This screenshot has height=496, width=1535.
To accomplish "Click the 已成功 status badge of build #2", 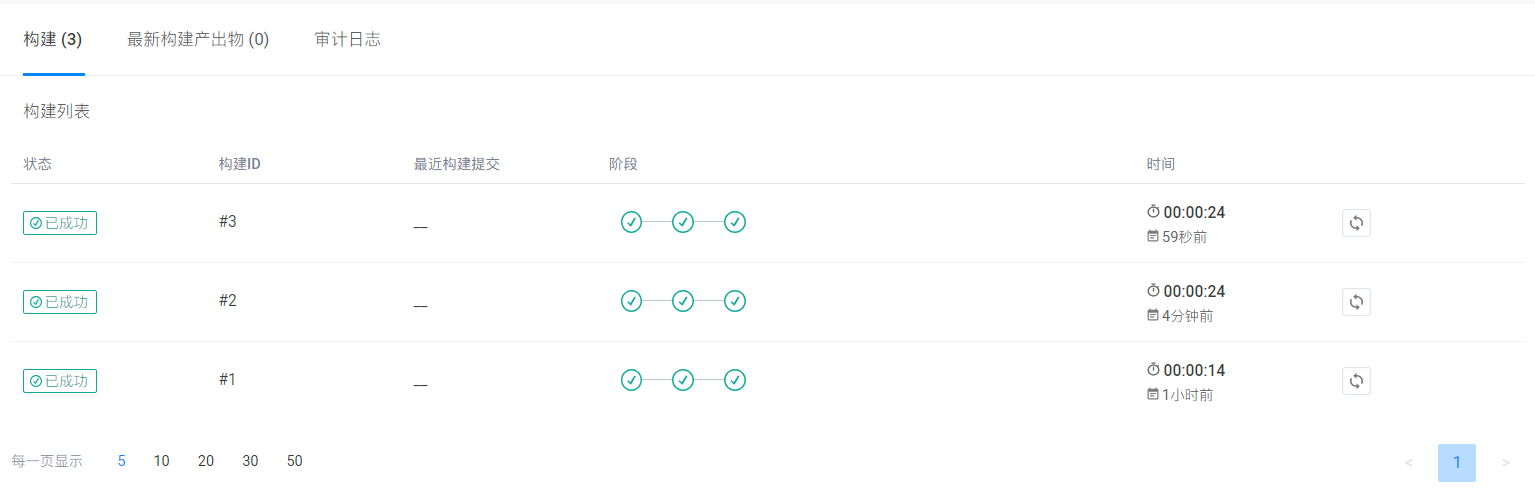I will (x=60, y=302).
